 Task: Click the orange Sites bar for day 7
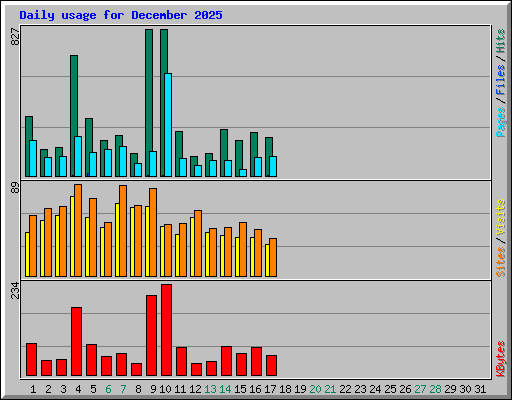coord(123,231)
